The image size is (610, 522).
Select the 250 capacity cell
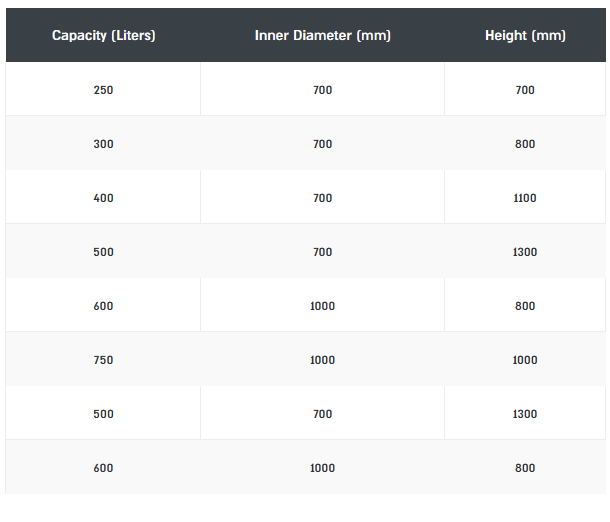coord(103,90)
